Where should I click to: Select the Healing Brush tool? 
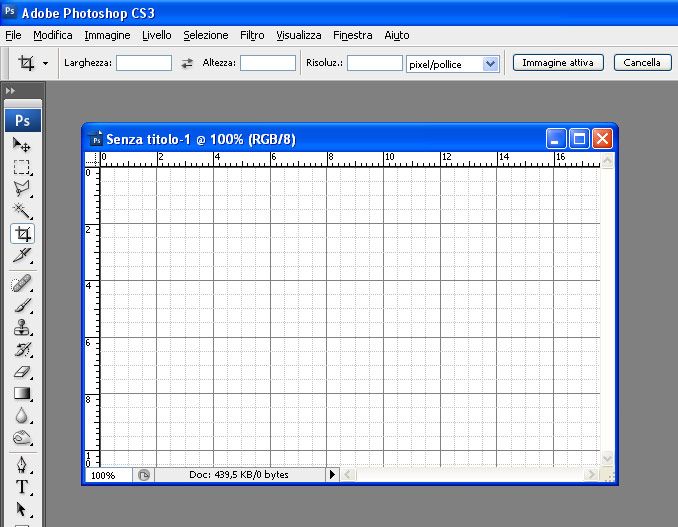tap(22, 284)
